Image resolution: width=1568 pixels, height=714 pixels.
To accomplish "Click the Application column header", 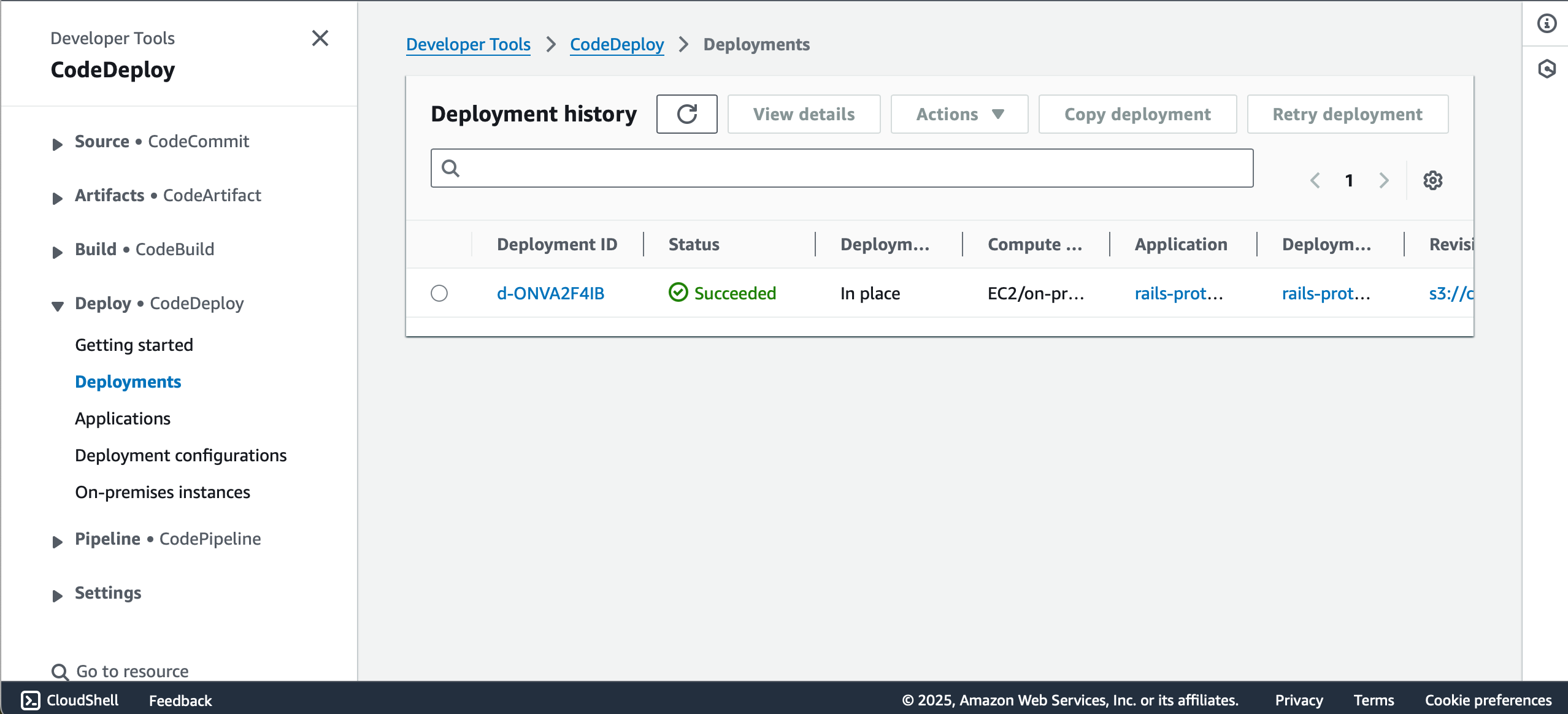I will click(x=1181, y=244).
